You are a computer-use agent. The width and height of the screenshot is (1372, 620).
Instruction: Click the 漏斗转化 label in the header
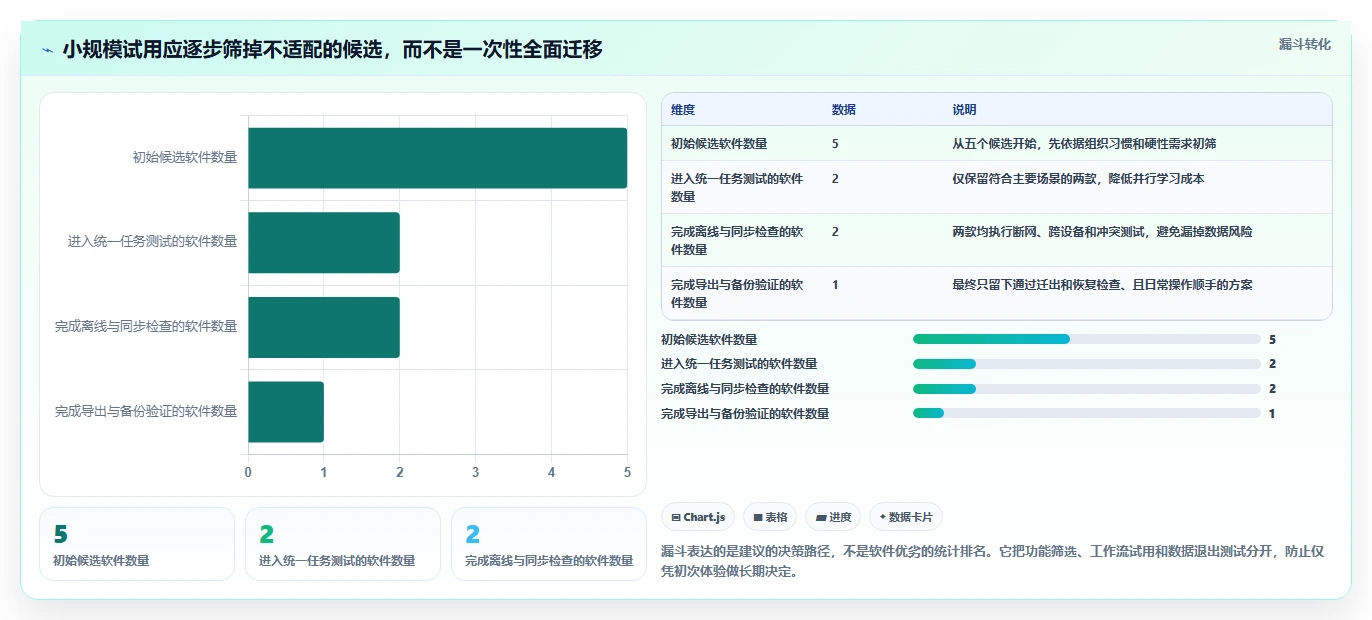1304,44
